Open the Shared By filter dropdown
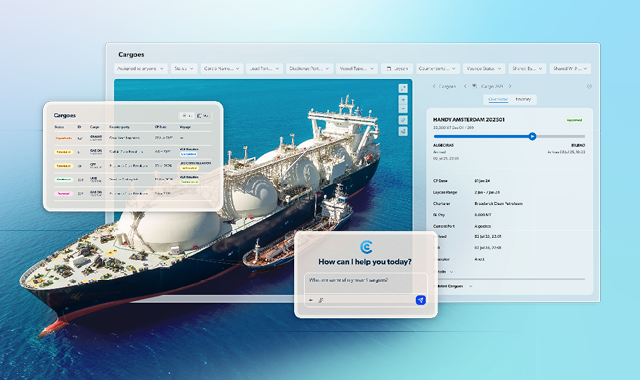Viewport: 640px width, 380px height. (527, 69)
